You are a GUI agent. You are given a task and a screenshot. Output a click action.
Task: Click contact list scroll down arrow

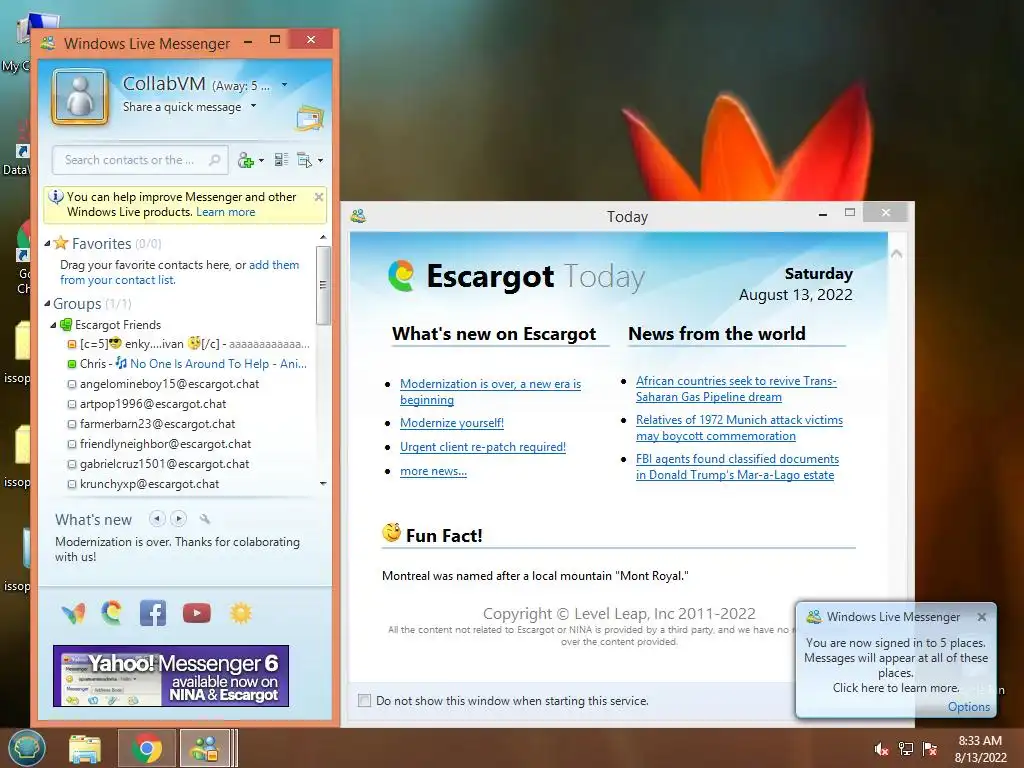(x=323, y=483)
